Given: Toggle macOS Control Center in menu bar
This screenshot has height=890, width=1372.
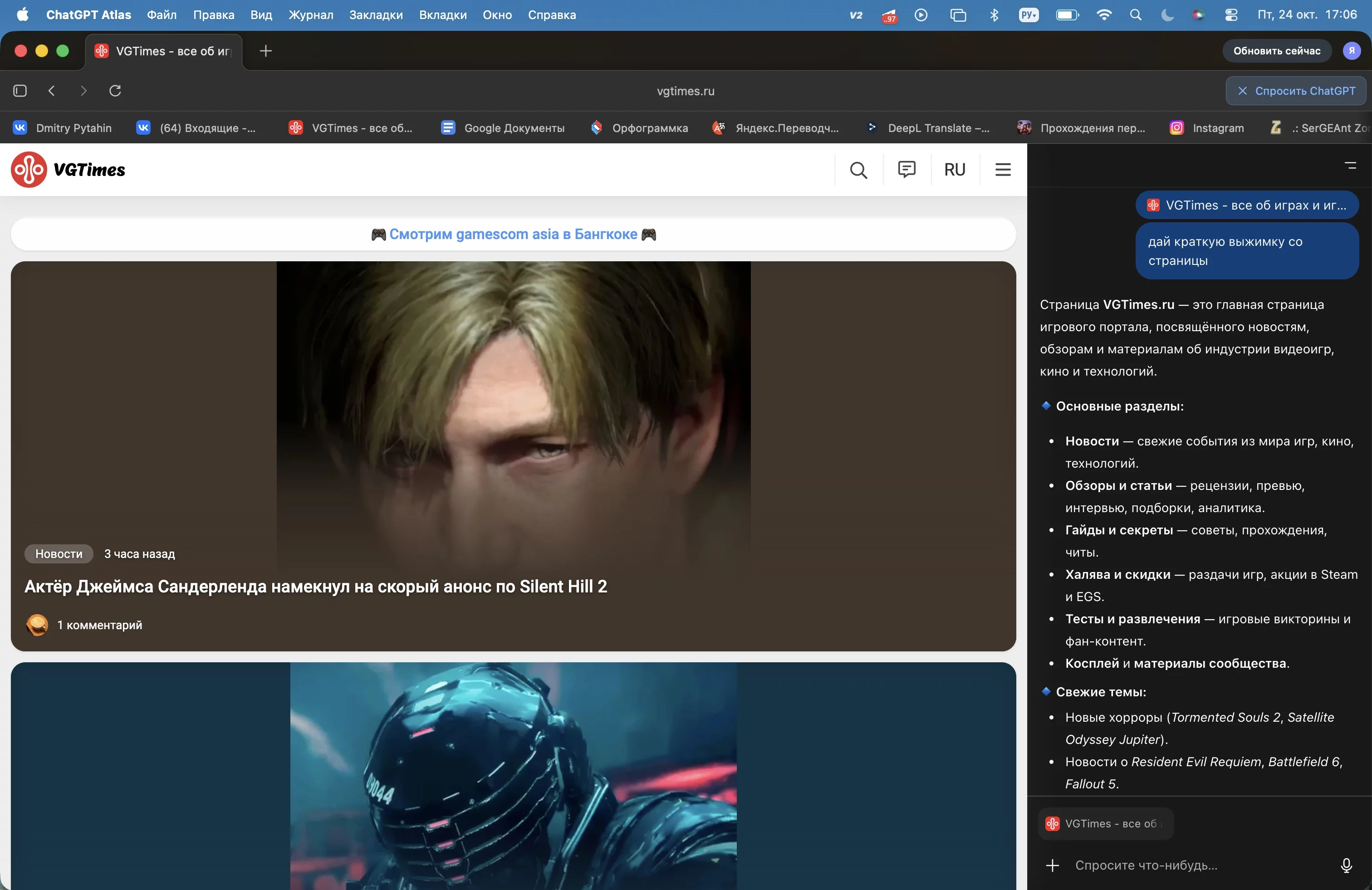Looking at the screenshot, I should point(1231,15).
